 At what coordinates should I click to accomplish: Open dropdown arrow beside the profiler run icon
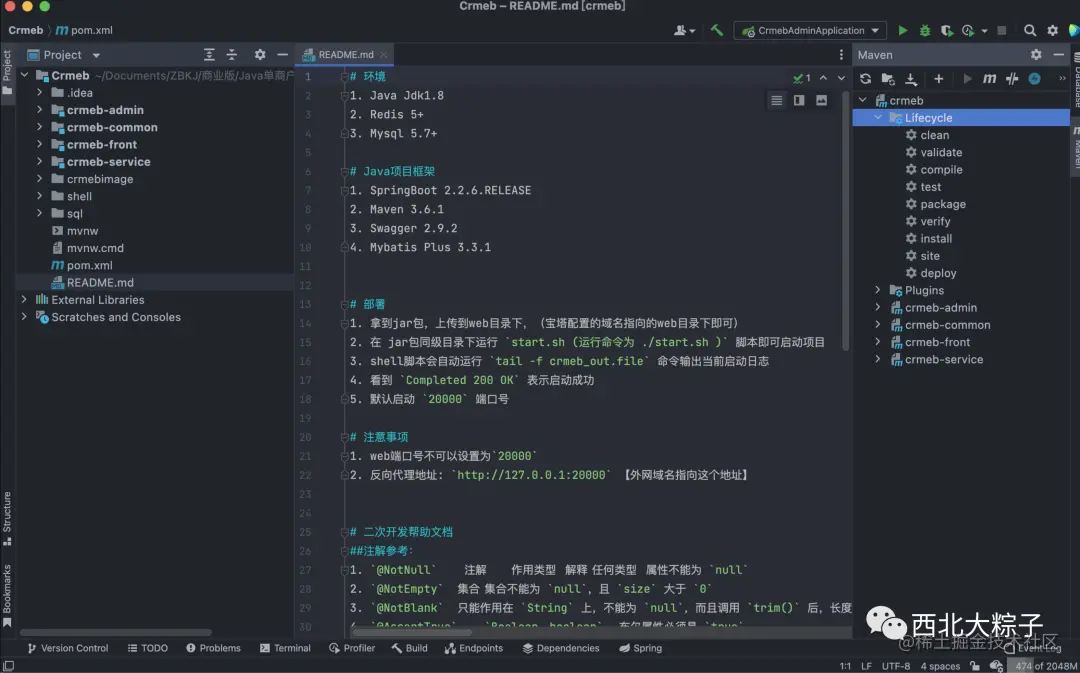[984, 31]
